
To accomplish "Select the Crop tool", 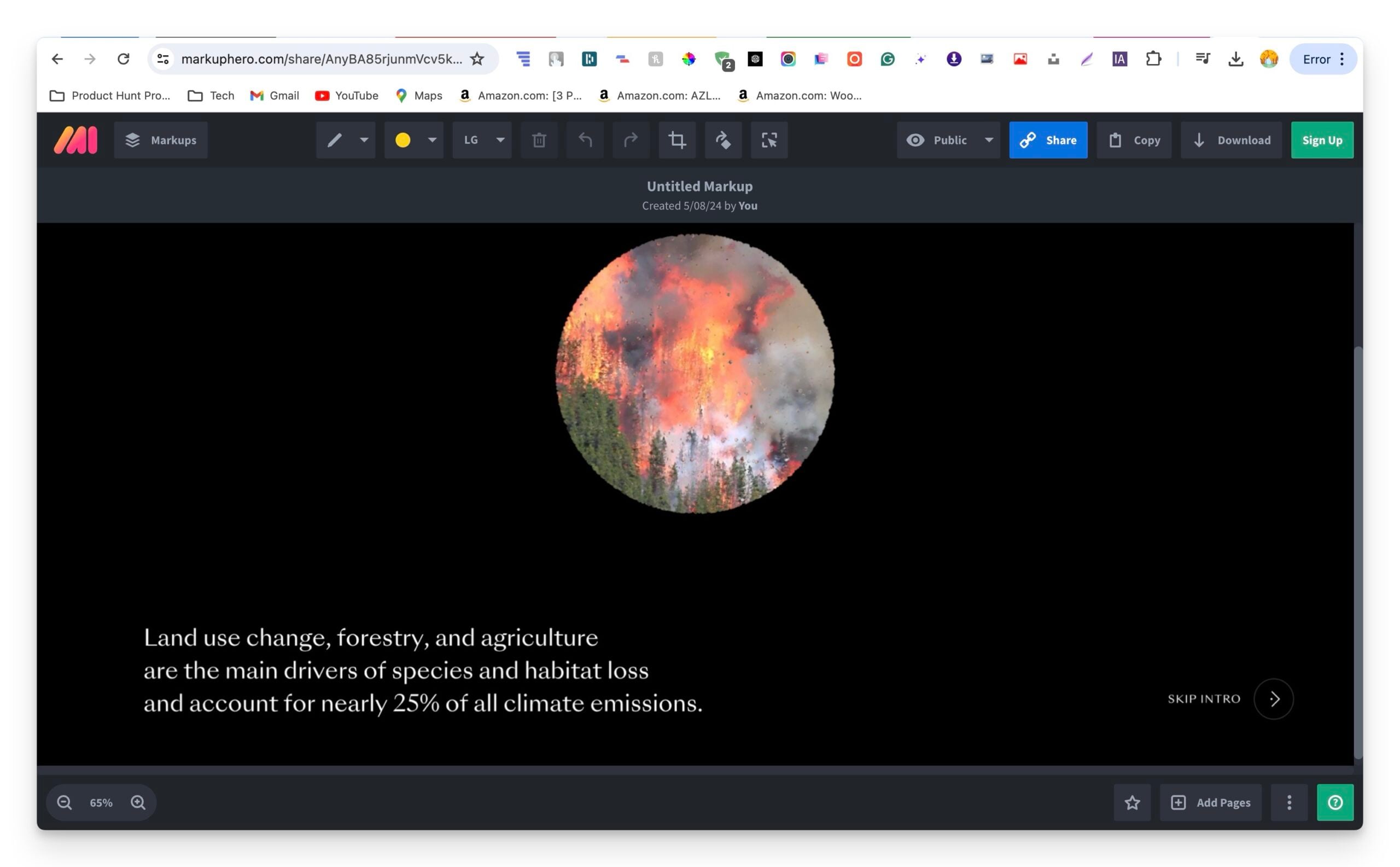I will [x=676, y=140].
